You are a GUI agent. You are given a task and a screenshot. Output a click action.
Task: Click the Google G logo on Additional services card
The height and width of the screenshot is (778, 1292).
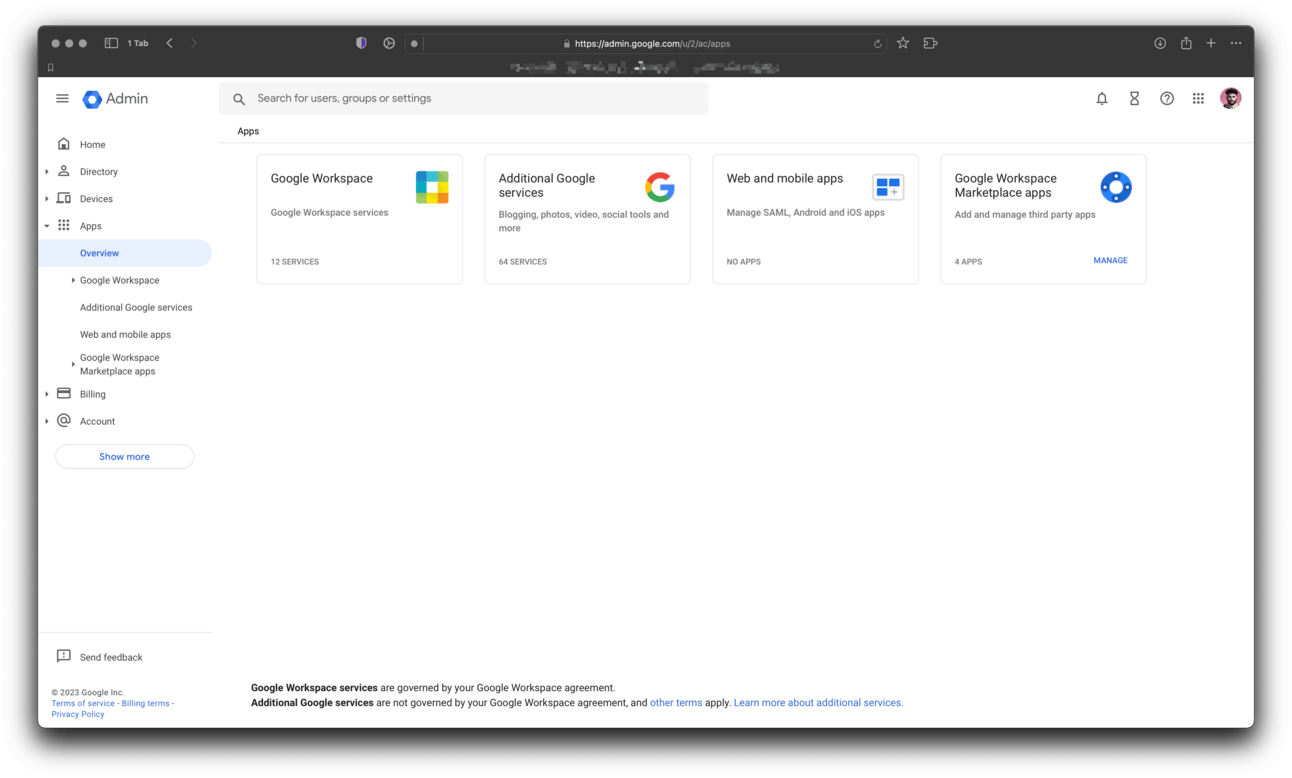pos(660,187)
